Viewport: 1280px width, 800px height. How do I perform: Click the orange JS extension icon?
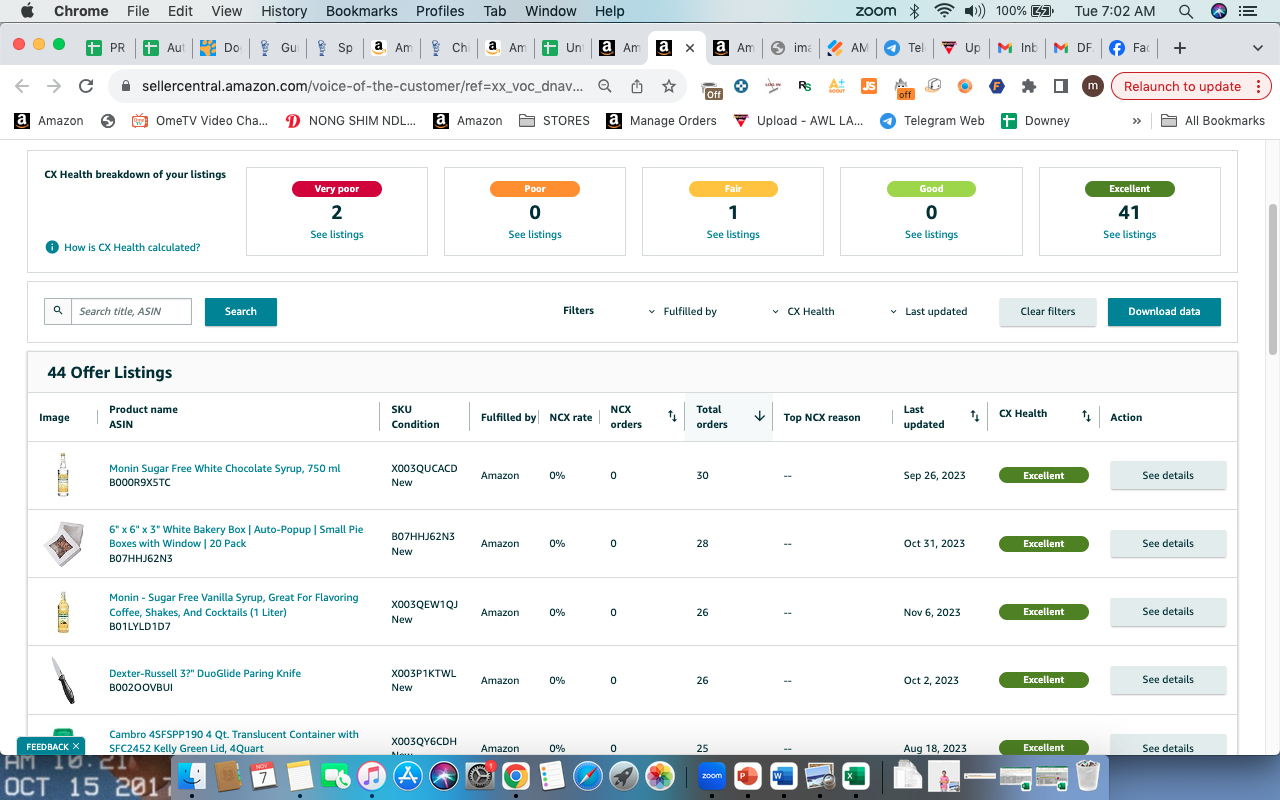(x=869, y=86)
